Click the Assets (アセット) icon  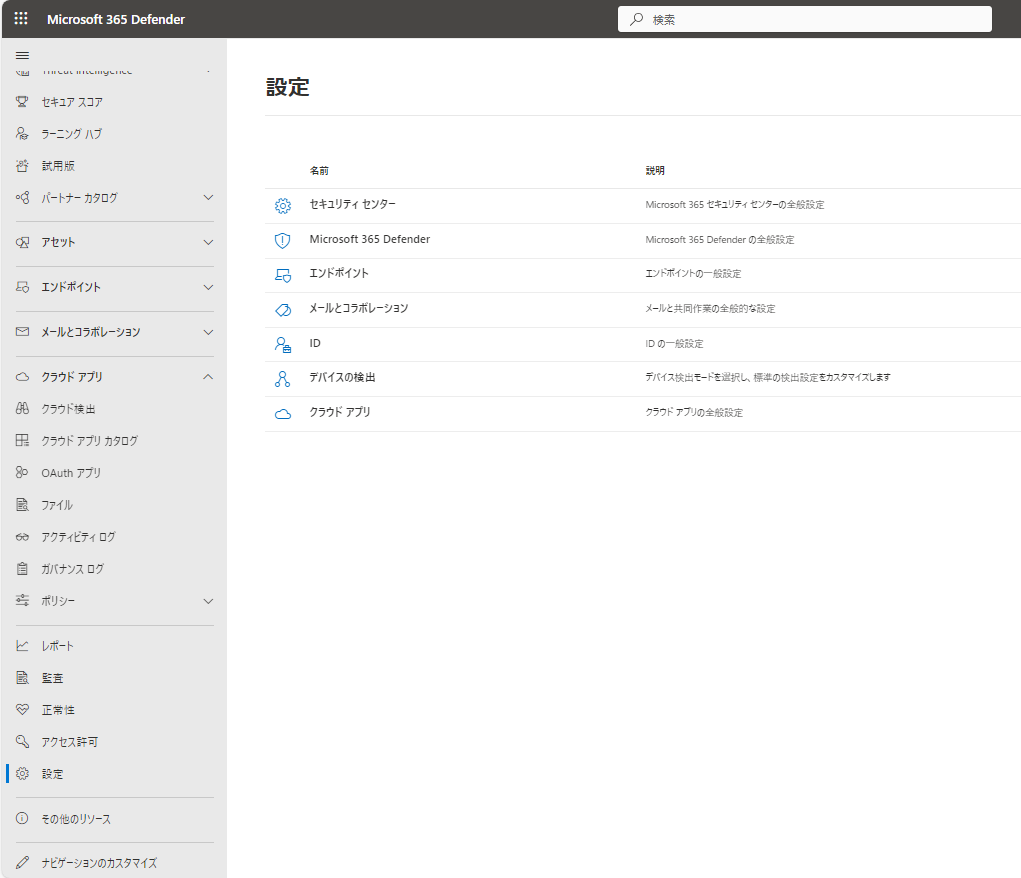click(x=22, y=242)
